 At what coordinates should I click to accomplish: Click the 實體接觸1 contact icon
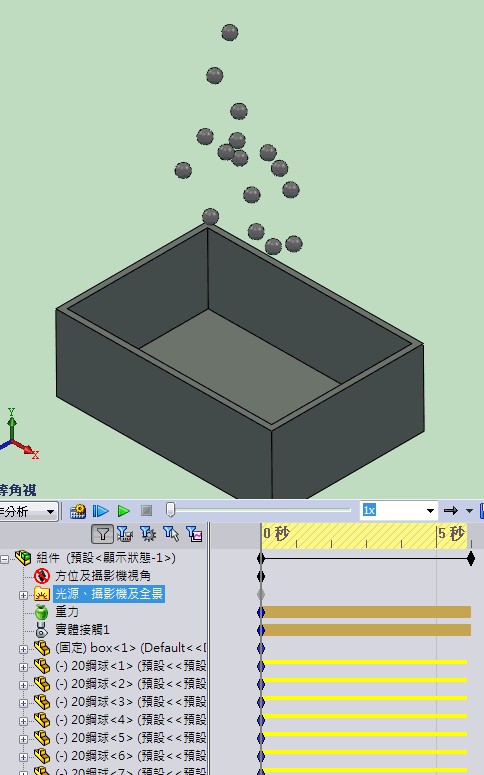coord(42,630)
